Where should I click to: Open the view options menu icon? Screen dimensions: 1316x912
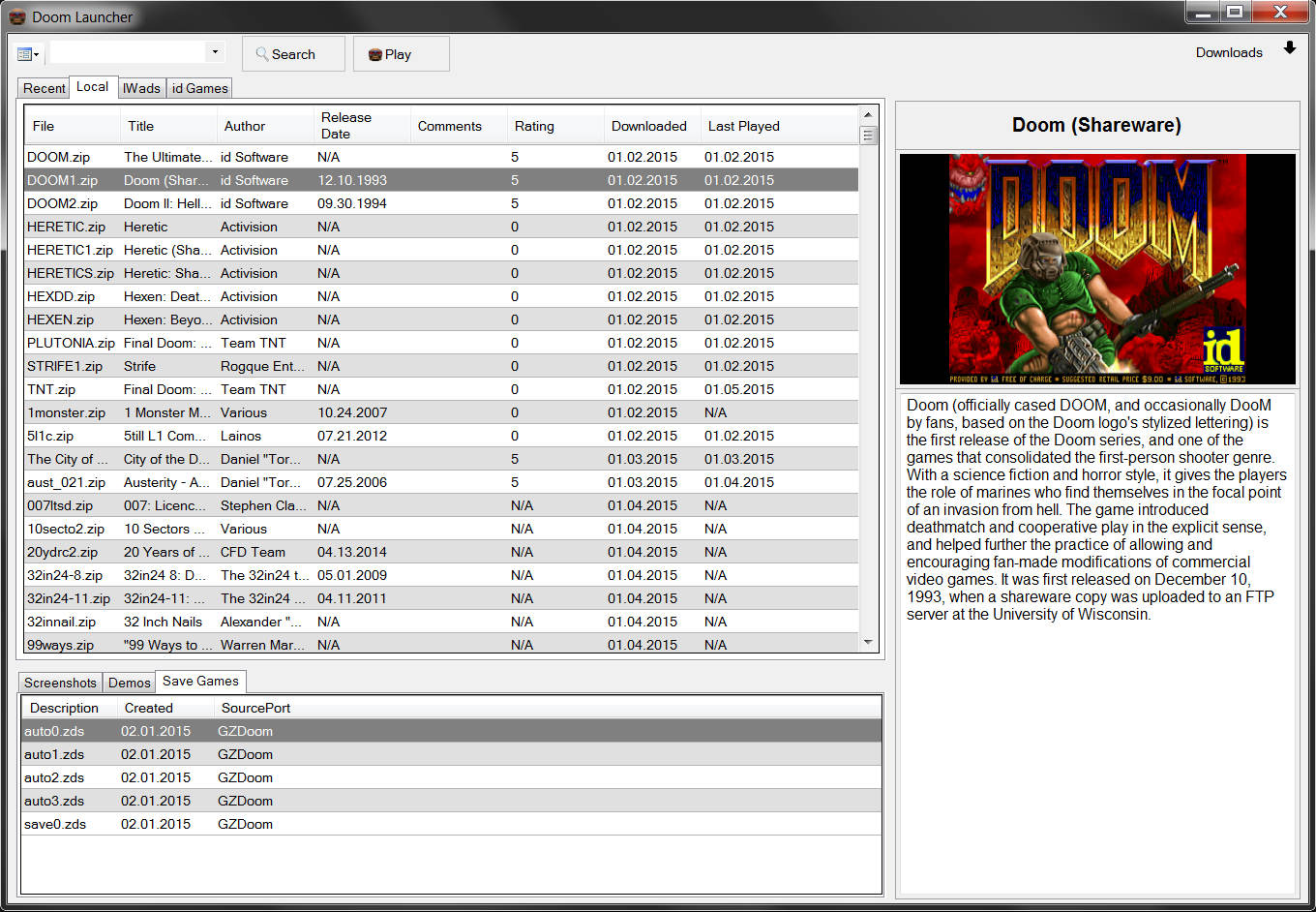click(x=27, y=54)
